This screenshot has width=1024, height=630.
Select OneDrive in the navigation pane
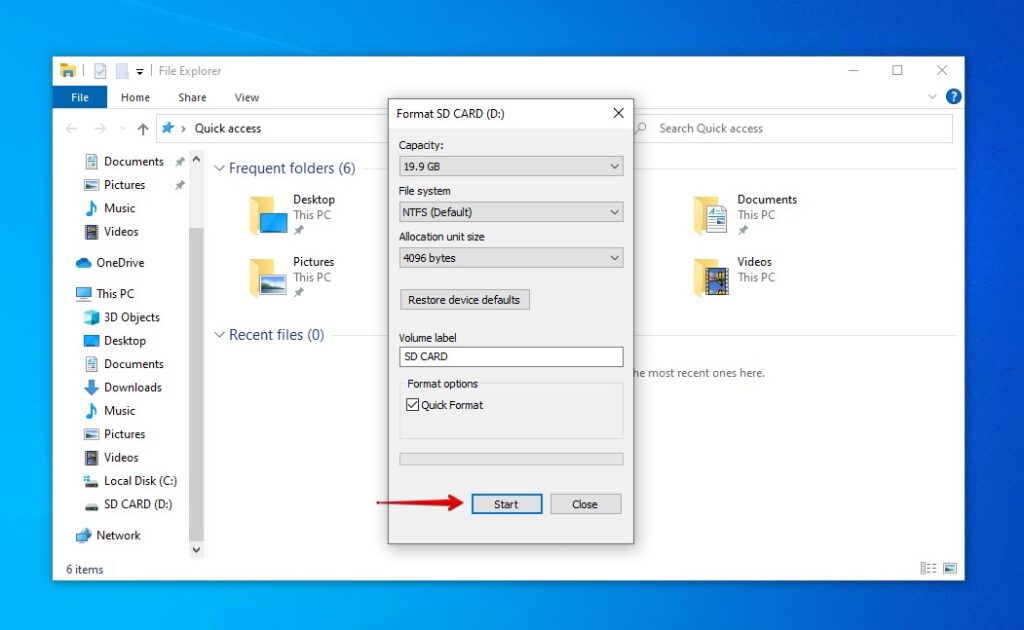[x=117, y=262]
